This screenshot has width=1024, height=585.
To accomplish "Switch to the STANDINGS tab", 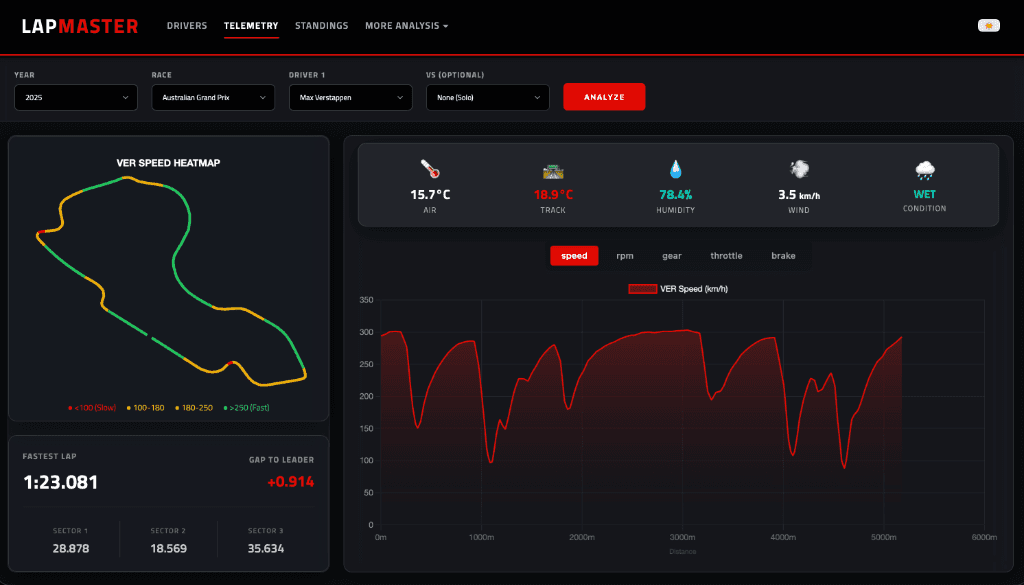I will pyautogui.click(x=321, y=26).
